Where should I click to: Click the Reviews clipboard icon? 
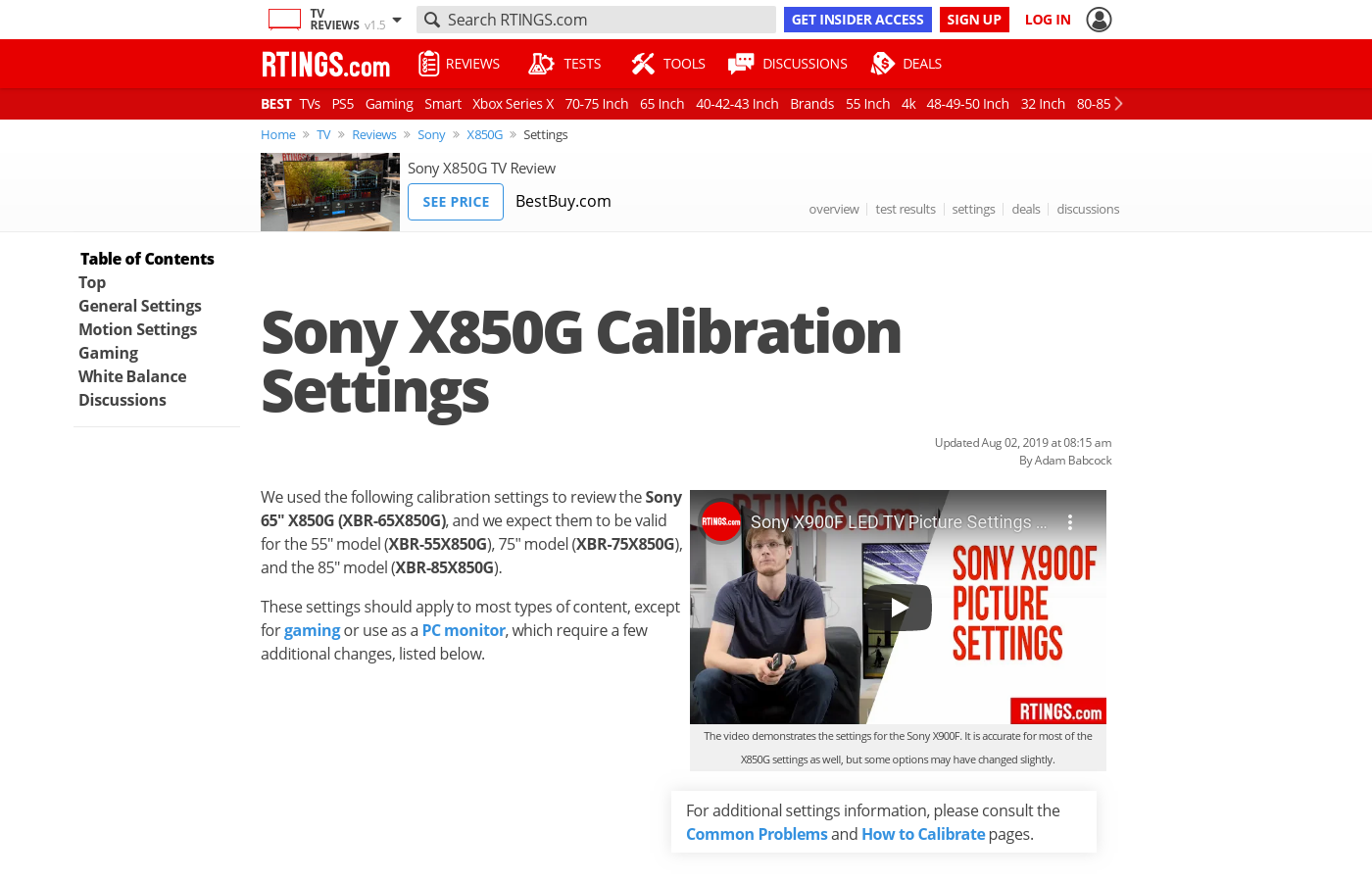(428, 64)
